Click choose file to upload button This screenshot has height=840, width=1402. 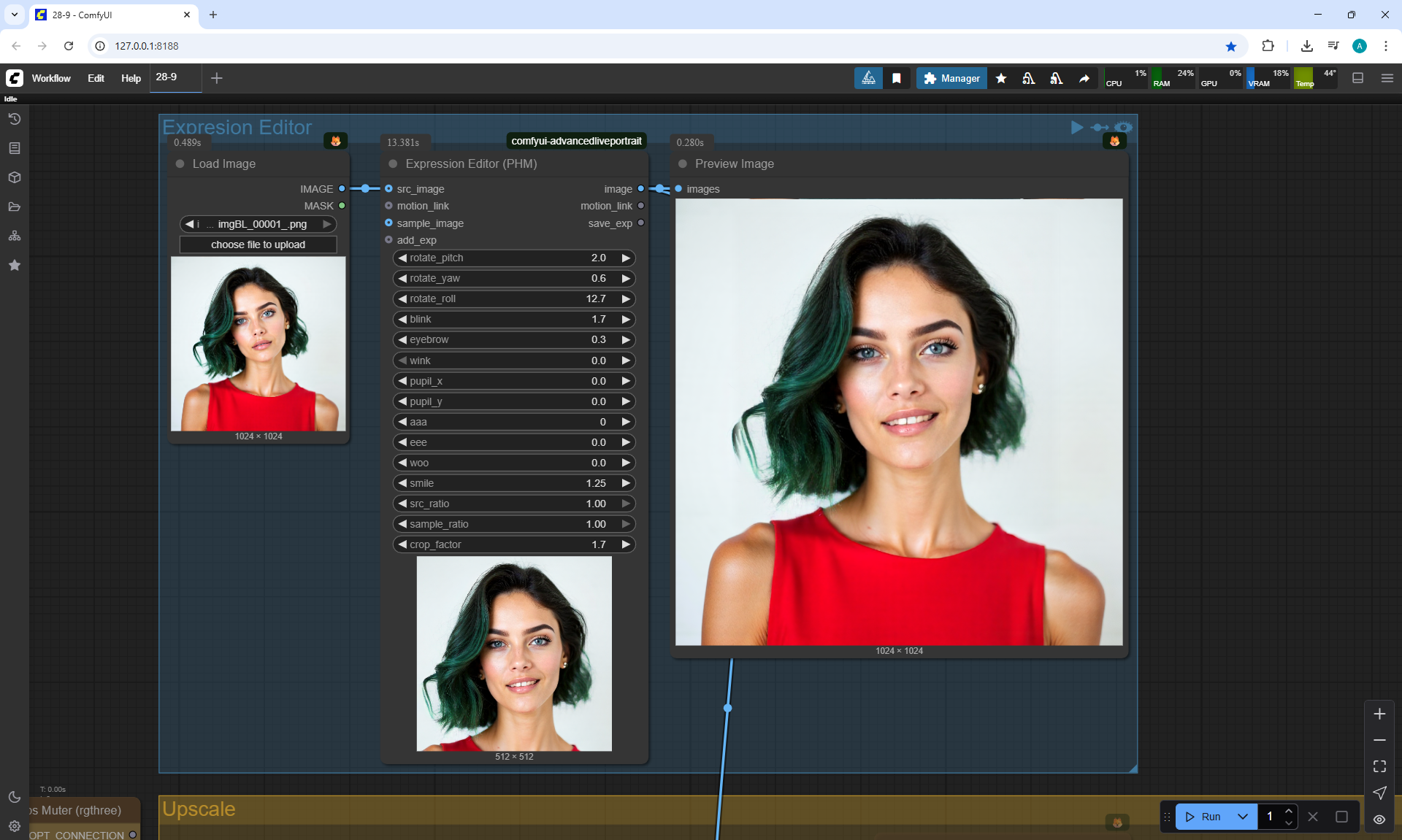coord(258,244)
